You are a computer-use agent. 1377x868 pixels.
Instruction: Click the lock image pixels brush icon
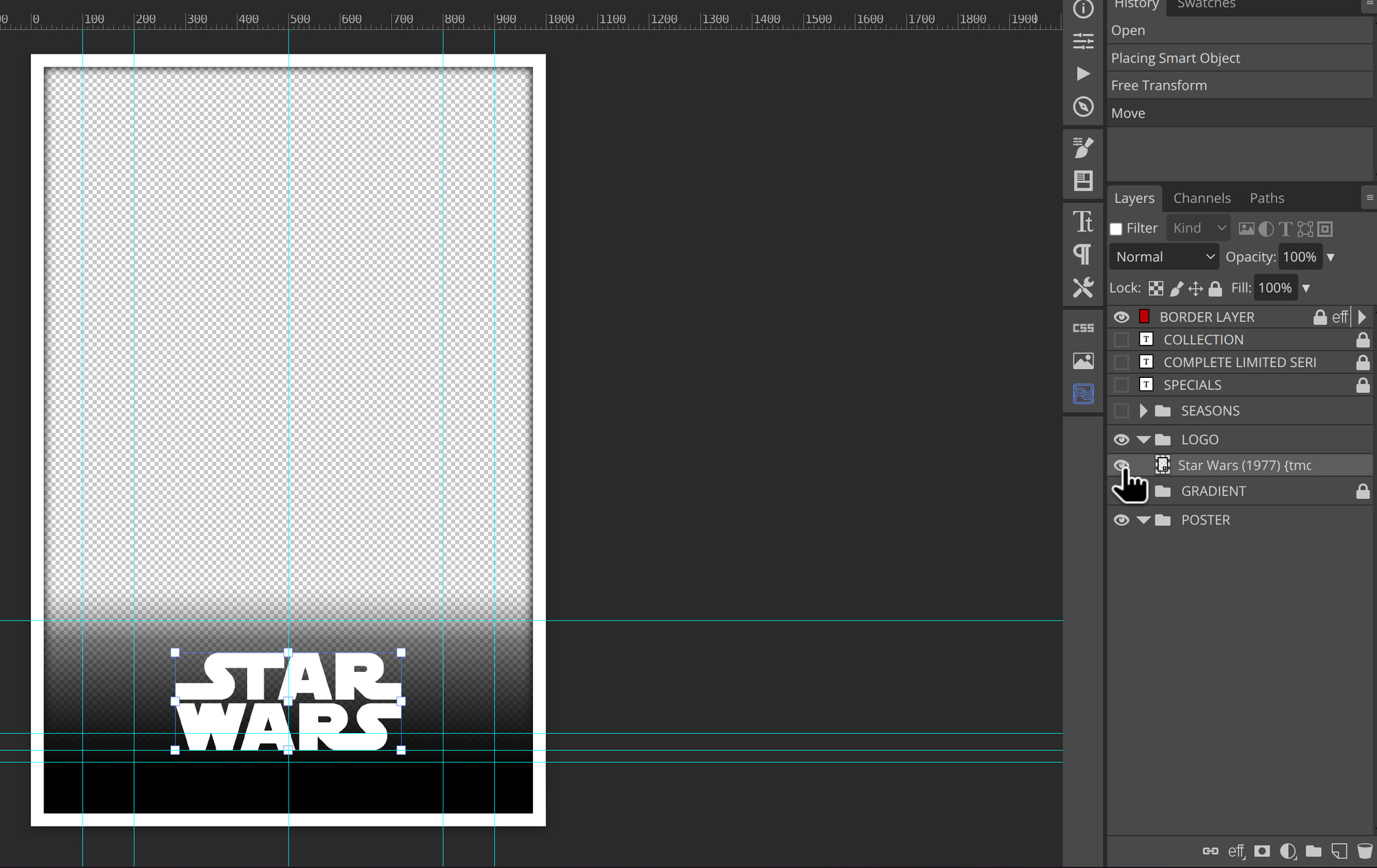[1176, 288]
